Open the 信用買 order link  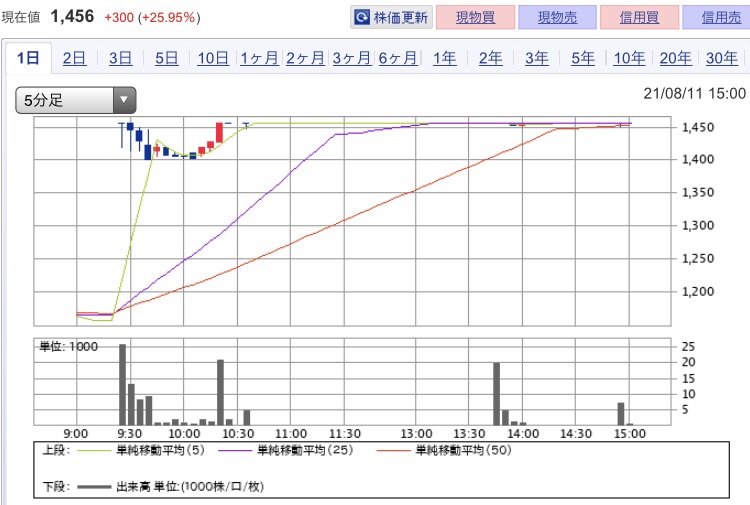(639, 18)
